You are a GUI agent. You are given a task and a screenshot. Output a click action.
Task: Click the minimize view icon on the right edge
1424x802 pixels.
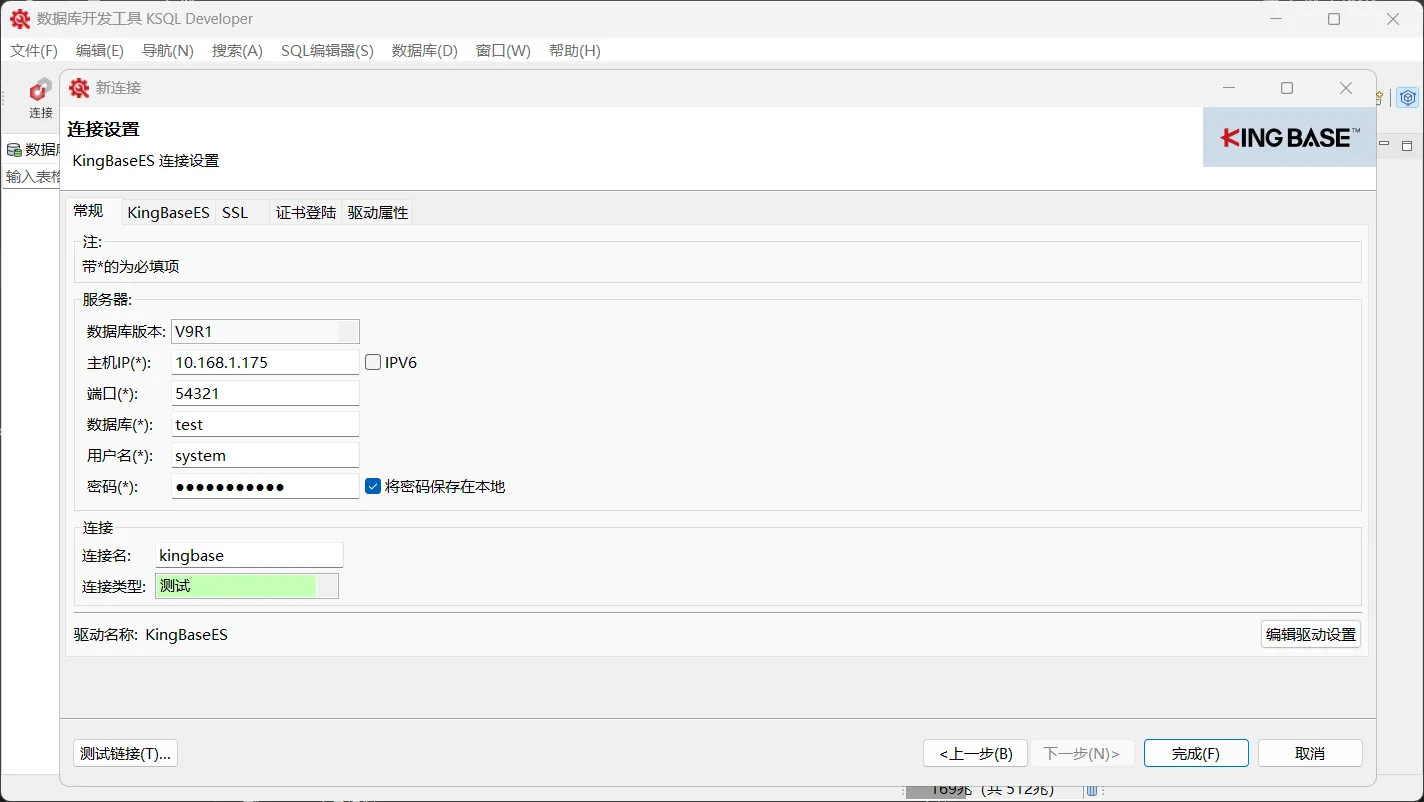tap(1383, 144)
